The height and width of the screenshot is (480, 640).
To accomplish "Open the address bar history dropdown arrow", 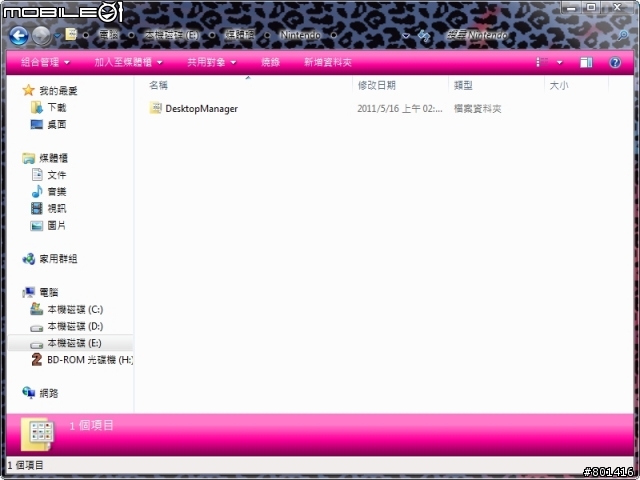I will [x=406, y=36].
